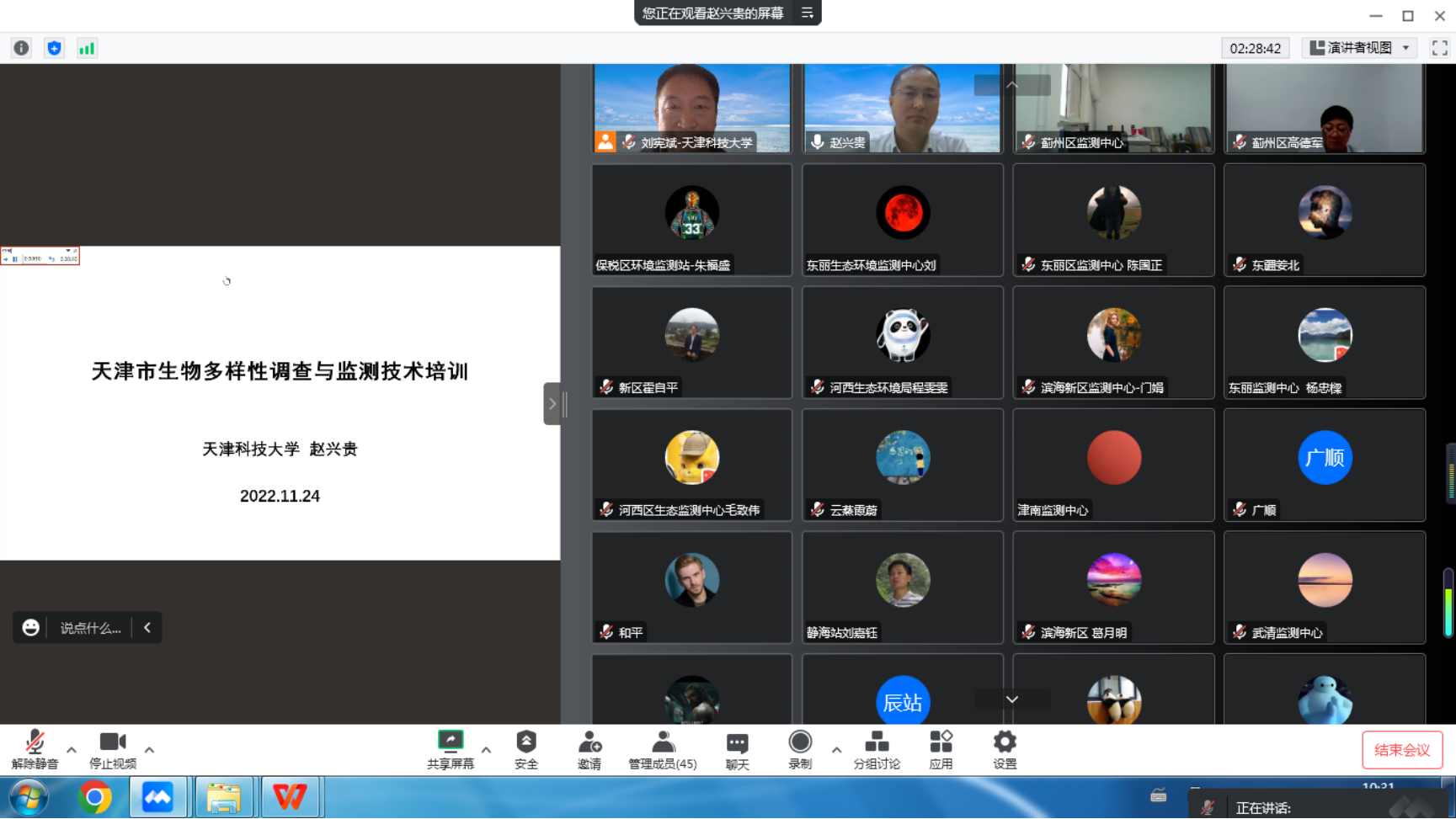
Task: Open the Apps (应用) panel
Action: point(941,749)
